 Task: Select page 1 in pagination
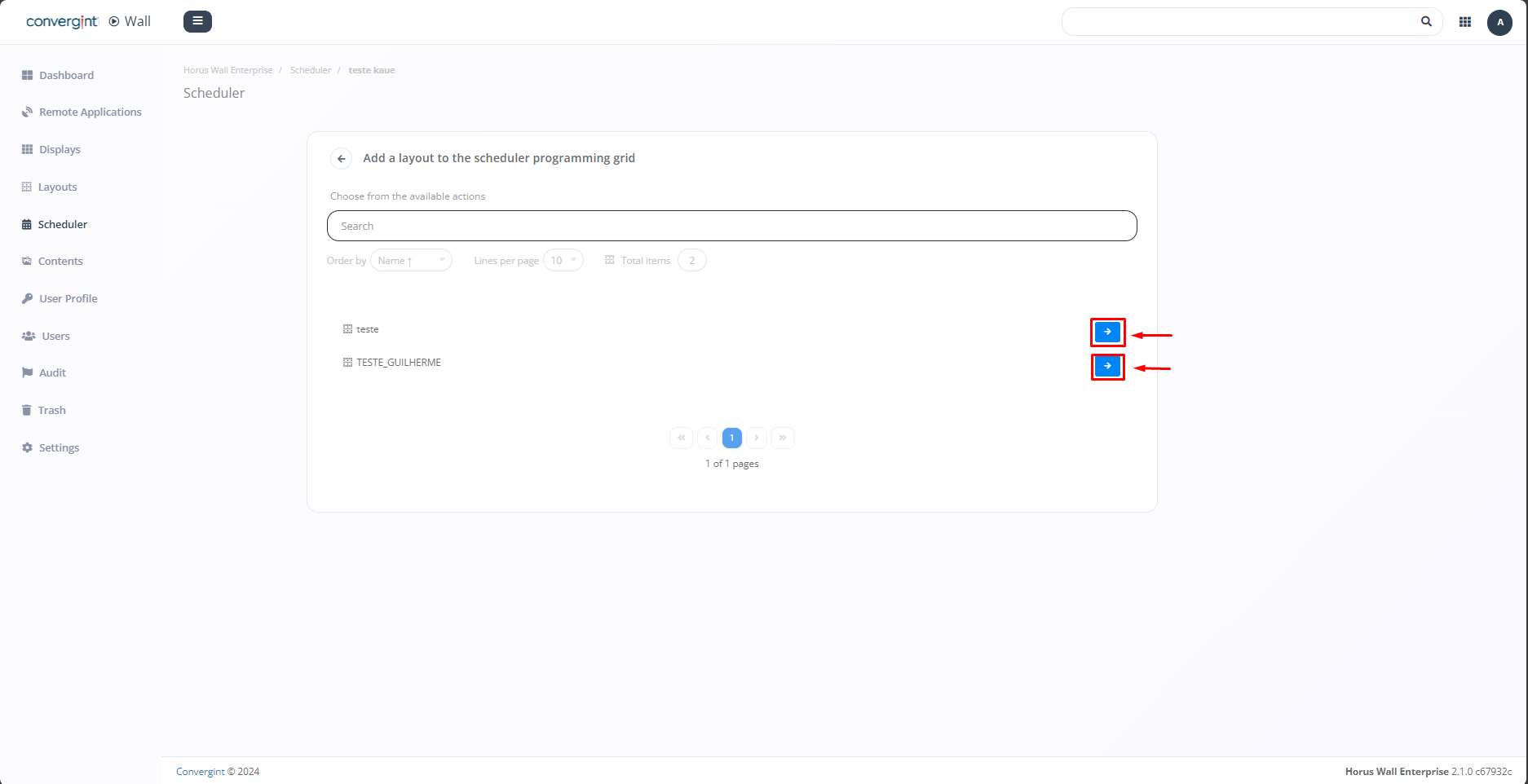coord(732,438)
